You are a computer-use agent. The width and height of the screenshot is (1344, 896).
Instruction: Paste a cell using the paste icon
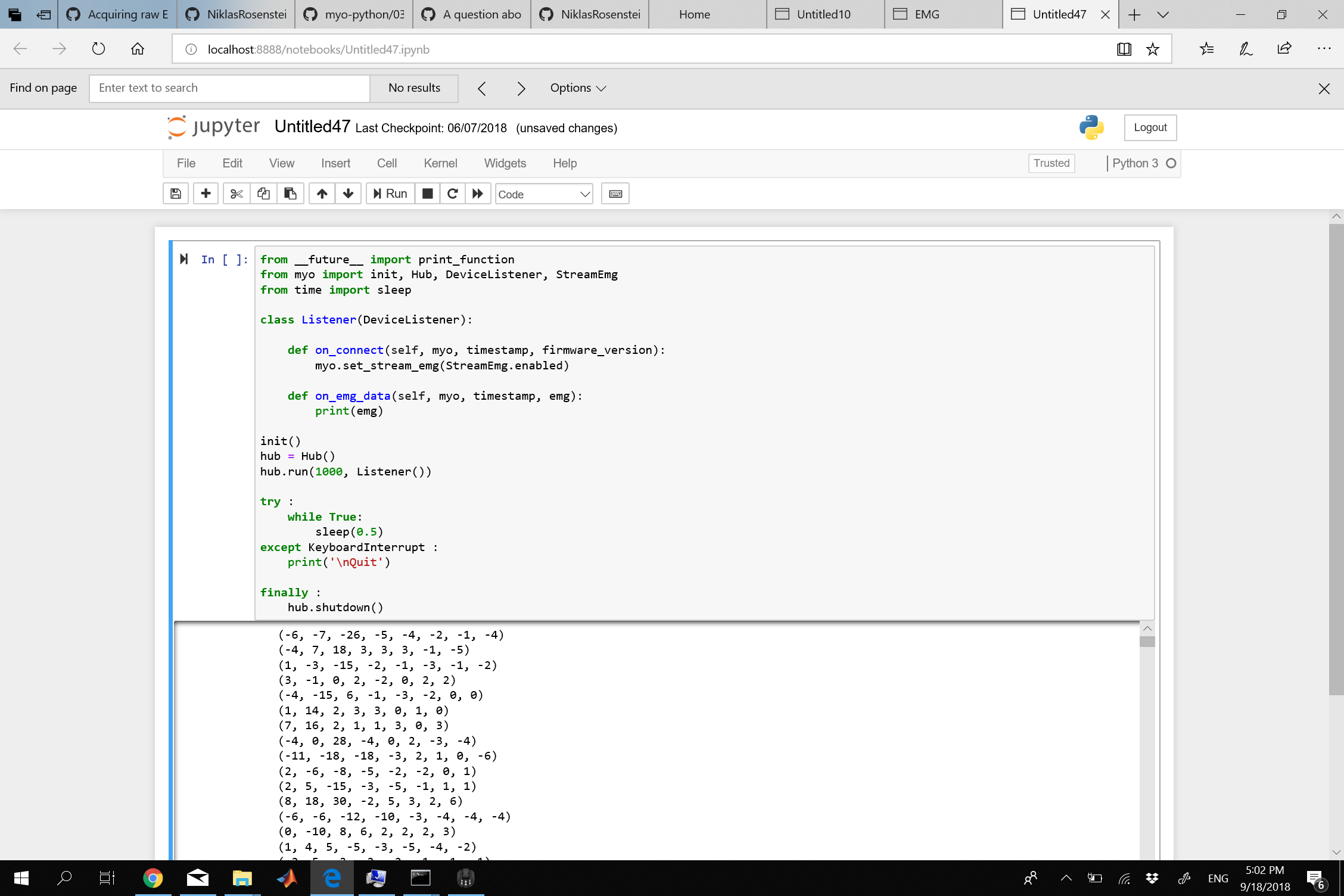pos(290,193)
